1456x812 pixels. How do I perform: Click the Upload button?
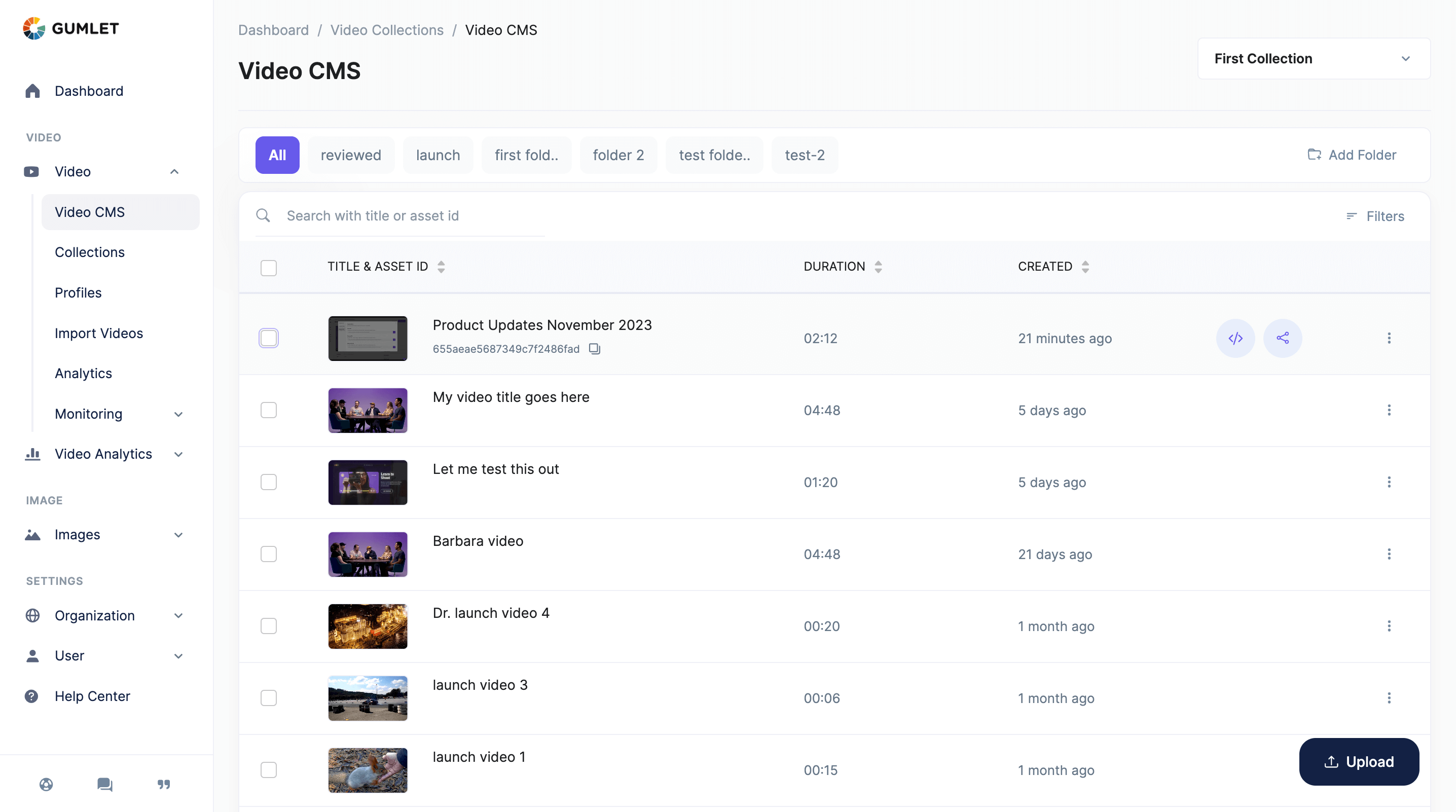tap(1358, 761)
